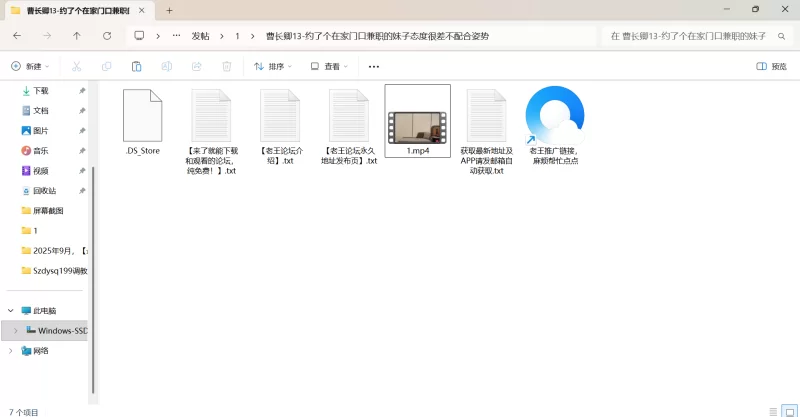Switch to details view in the status bar

tap(772, 410)
